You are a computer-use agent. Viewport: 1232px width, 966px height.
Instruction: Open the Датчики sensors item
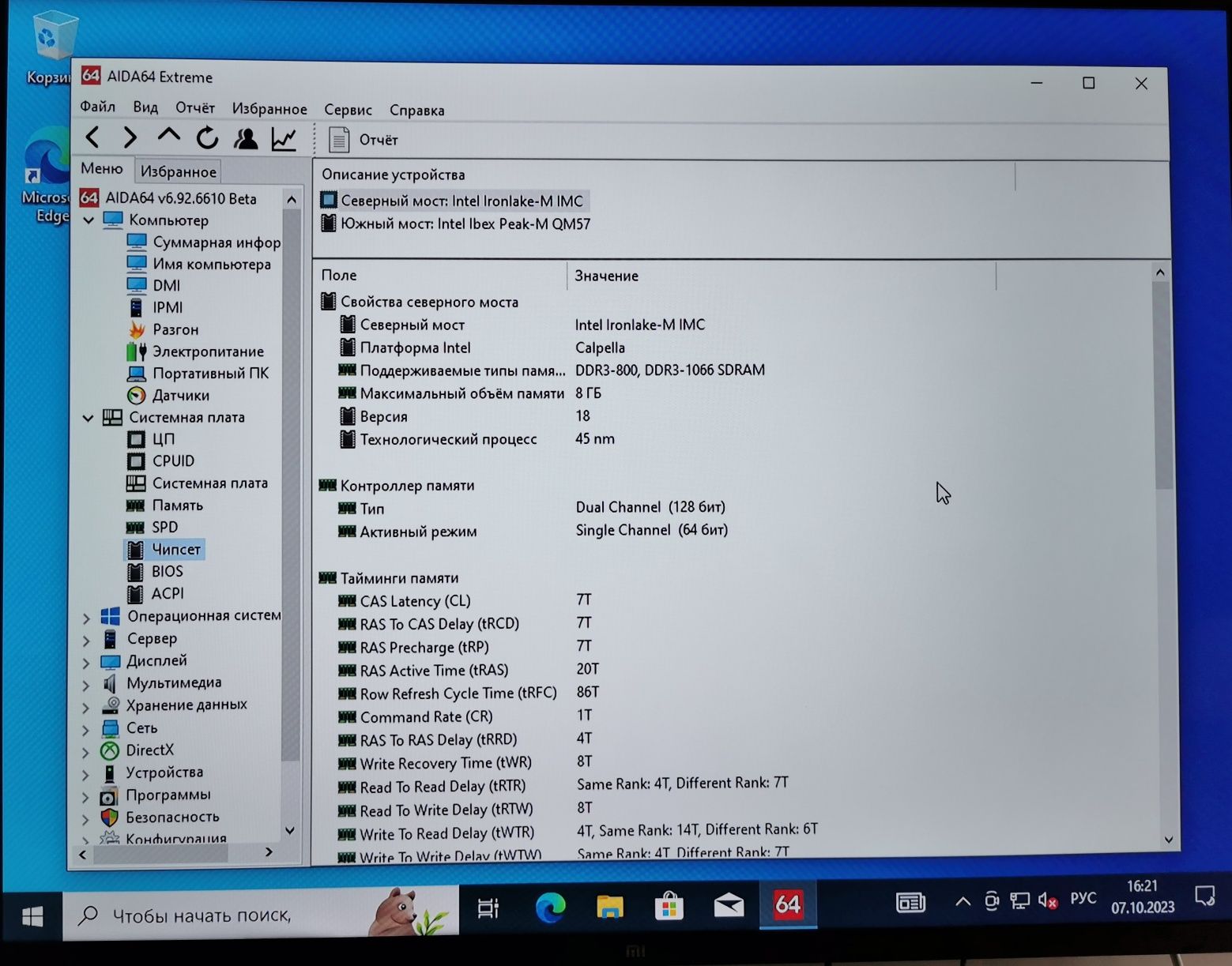point(168,395)
